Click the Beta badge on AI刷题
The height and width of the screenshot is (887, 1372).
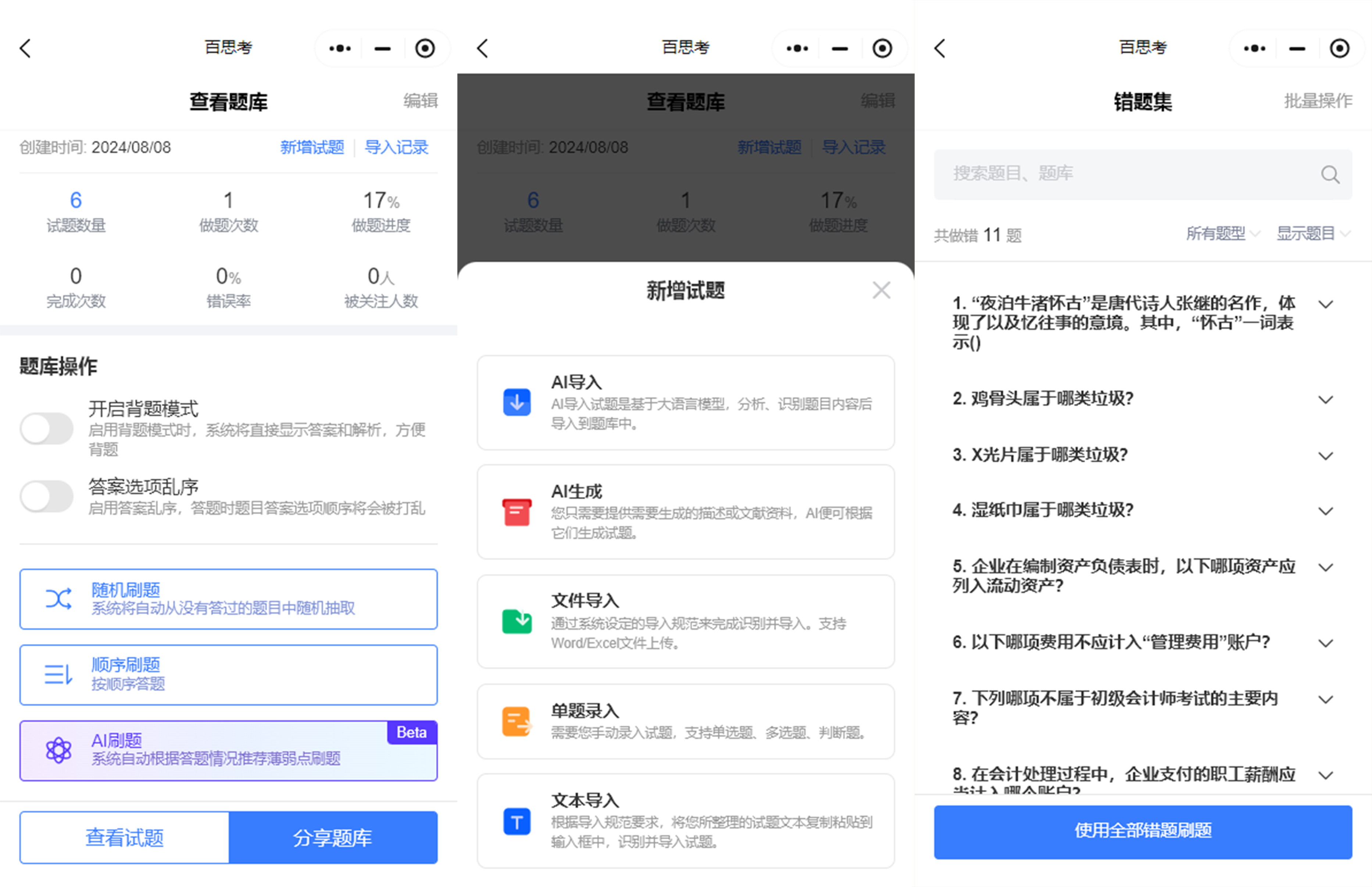pyautogui.click(x=412, y=733)
